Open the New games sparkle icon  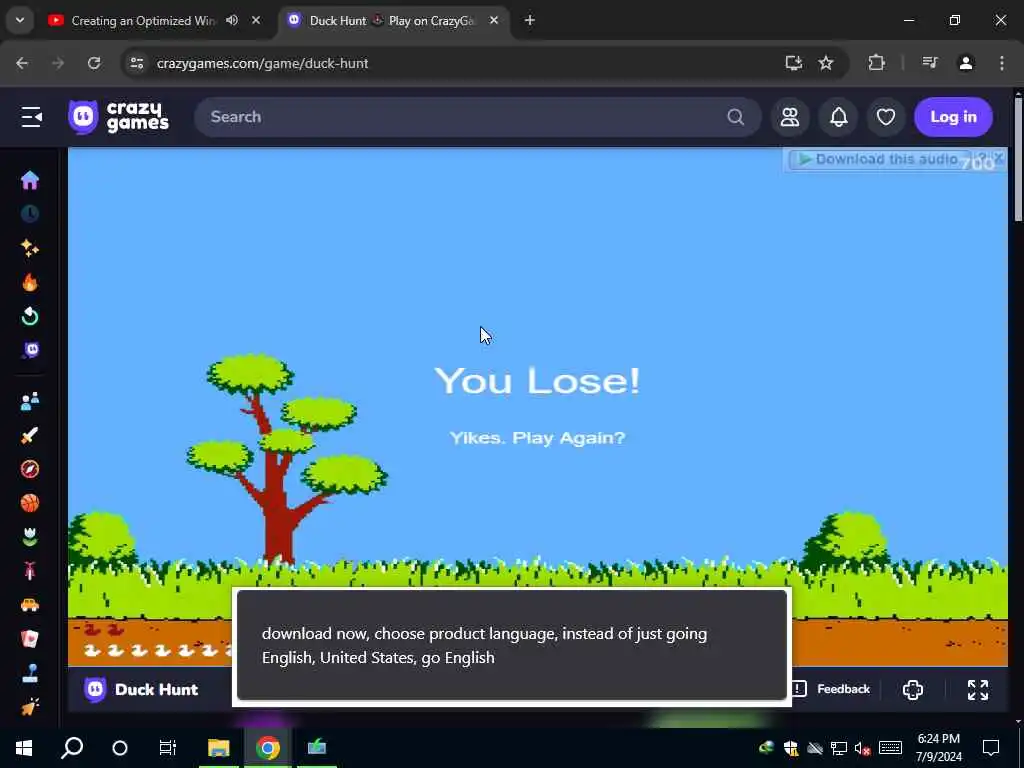coord(29,248)
